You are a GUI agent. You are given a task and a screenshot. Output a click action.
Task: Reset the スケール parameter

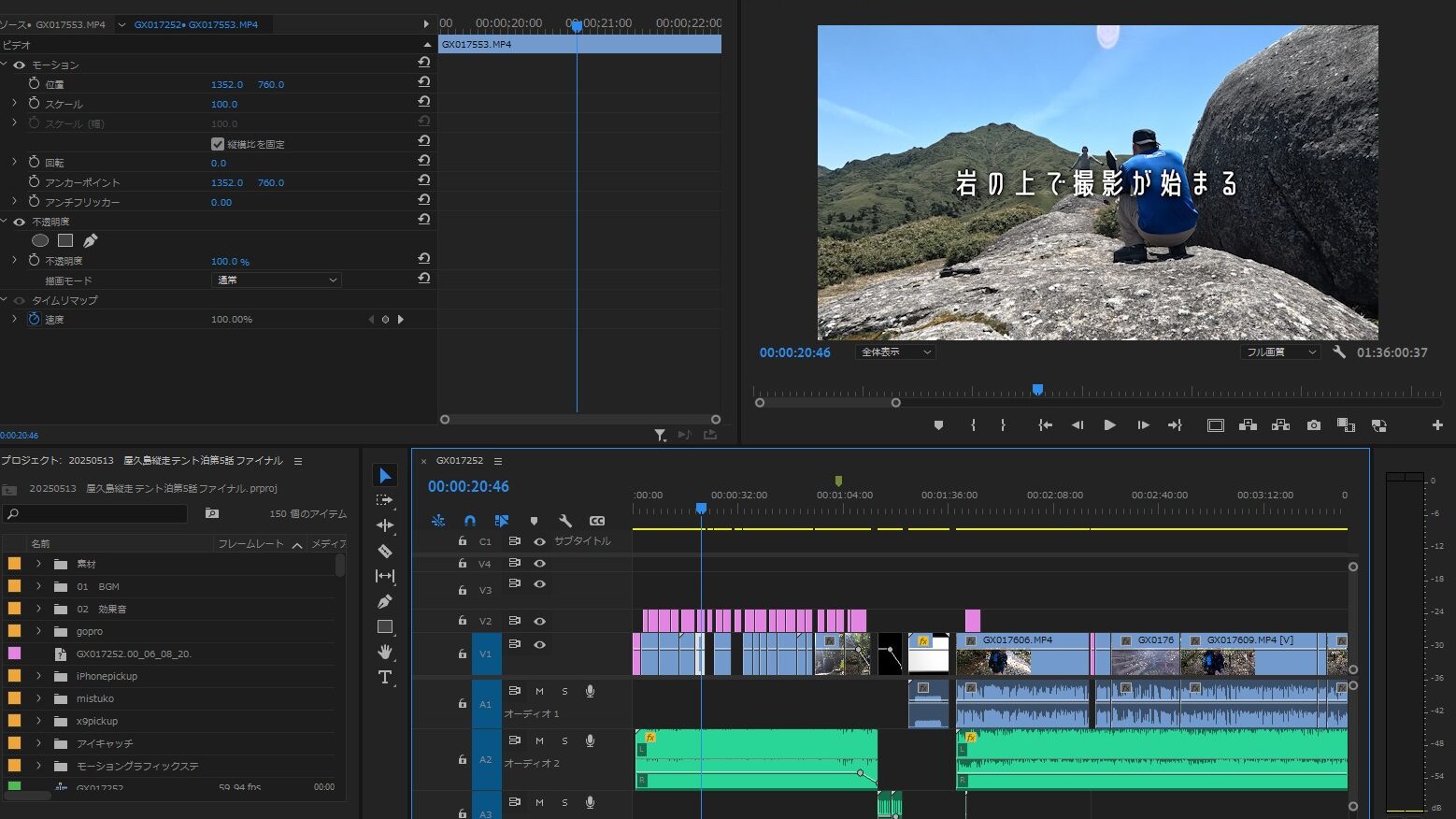click(424, 102)
